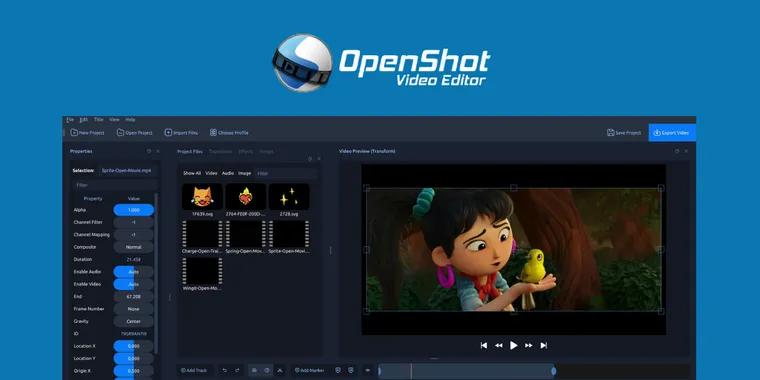The image size is (760, 380).
Task: Toggle timeline snapping magnet
Action: click(254, 370)
